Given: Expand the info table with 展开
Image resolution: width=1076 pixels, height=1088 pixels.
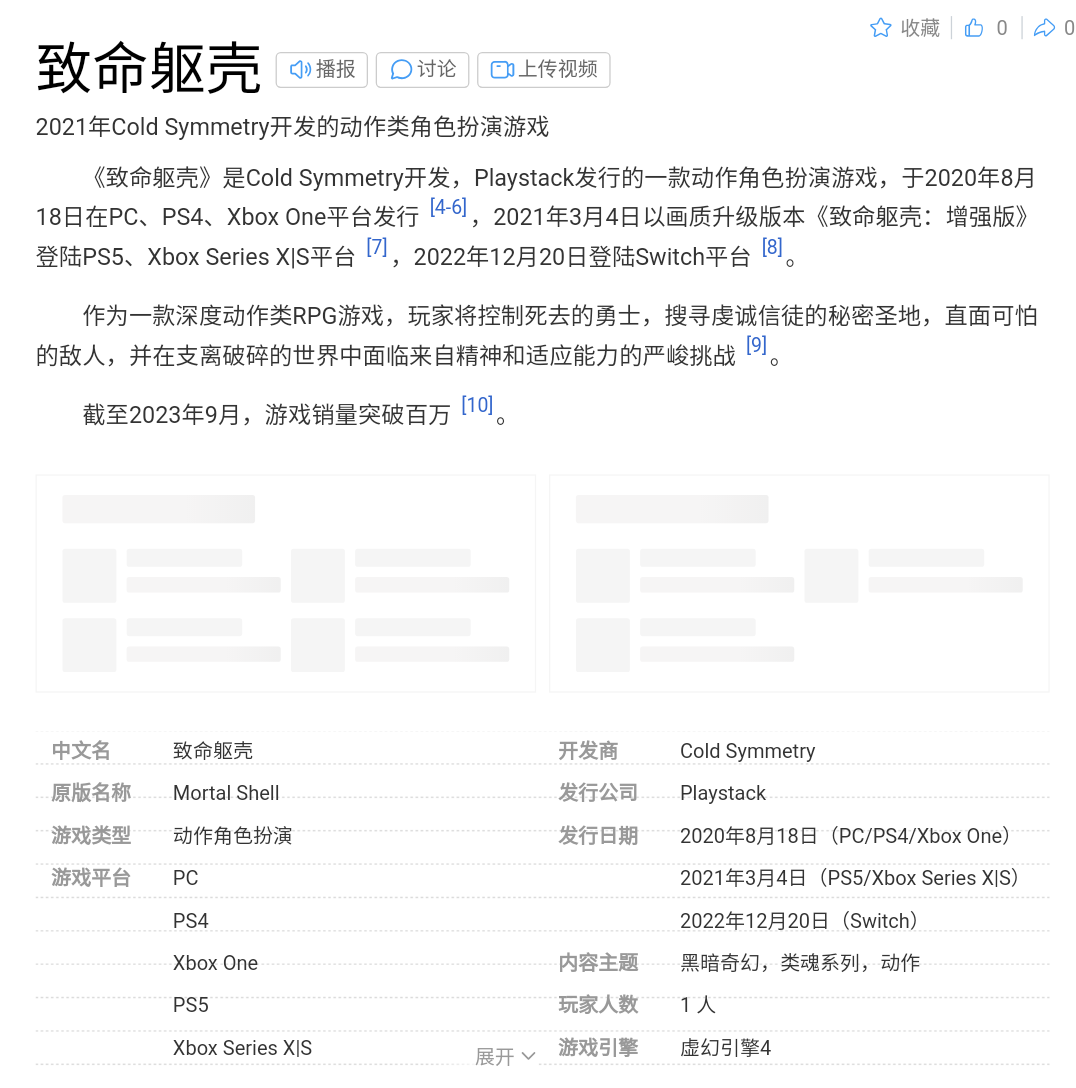Looking at the screenshot, I should (x=505, y=1056).
